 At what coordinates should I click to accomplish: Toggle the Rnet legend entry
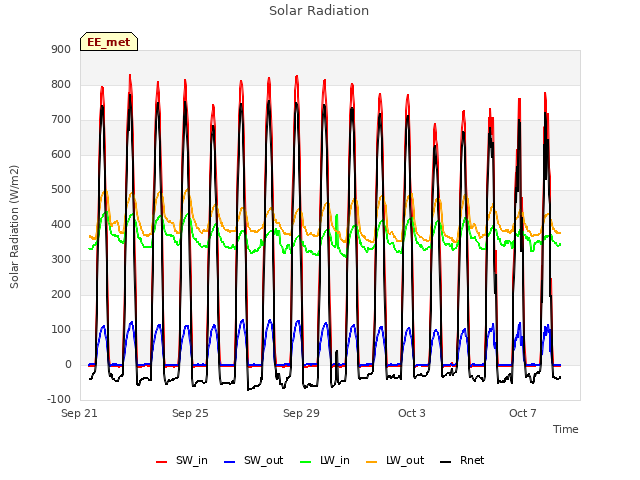tap(462, 461)
